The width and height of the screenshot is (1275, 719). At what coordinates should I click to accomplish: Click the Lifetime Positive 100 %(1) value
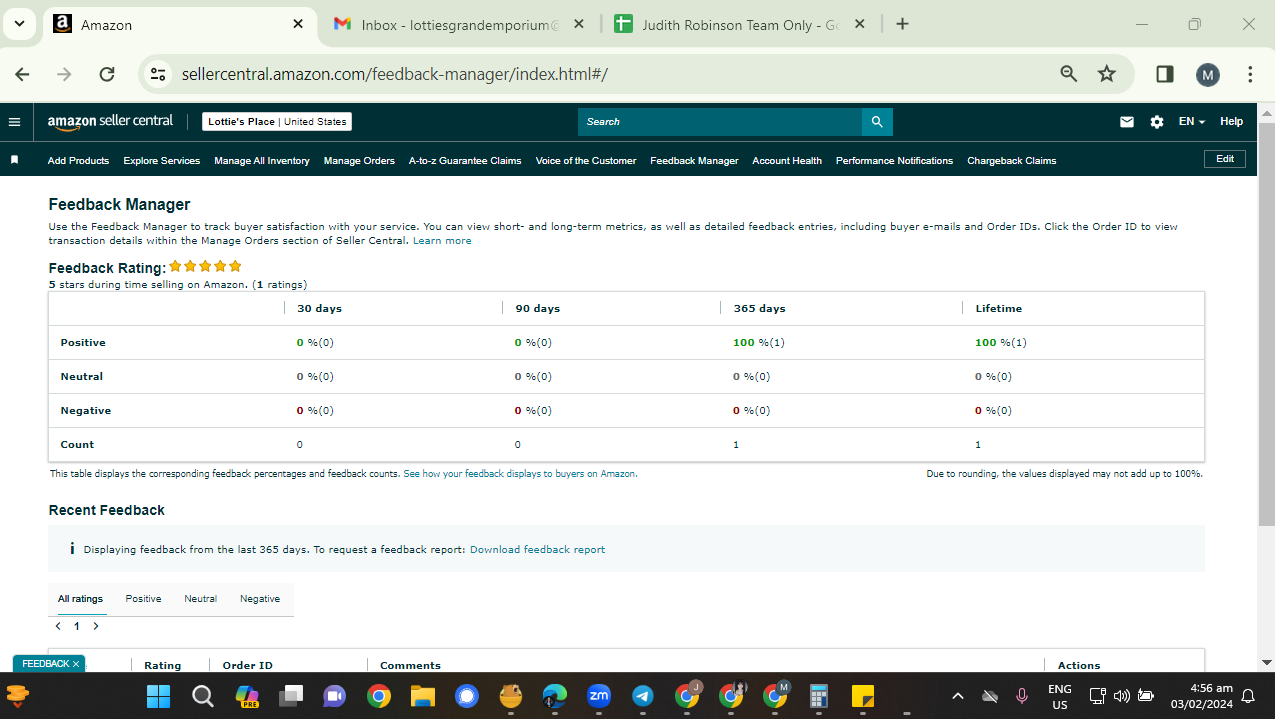pyautogui.click(x=1001, y=343)
